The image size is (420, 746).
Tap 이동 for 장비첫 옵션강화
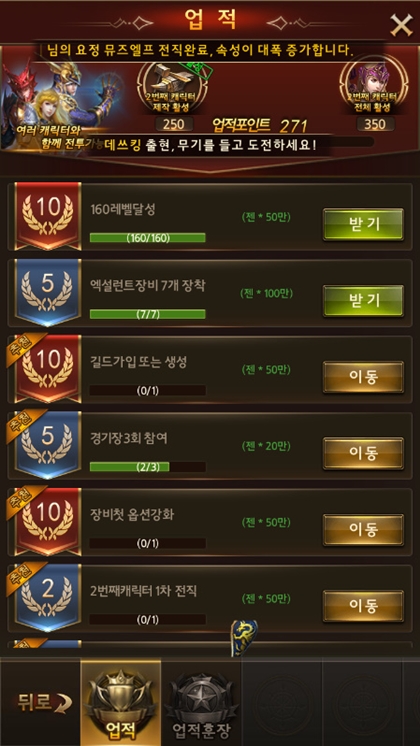click(x=363, y=530)
